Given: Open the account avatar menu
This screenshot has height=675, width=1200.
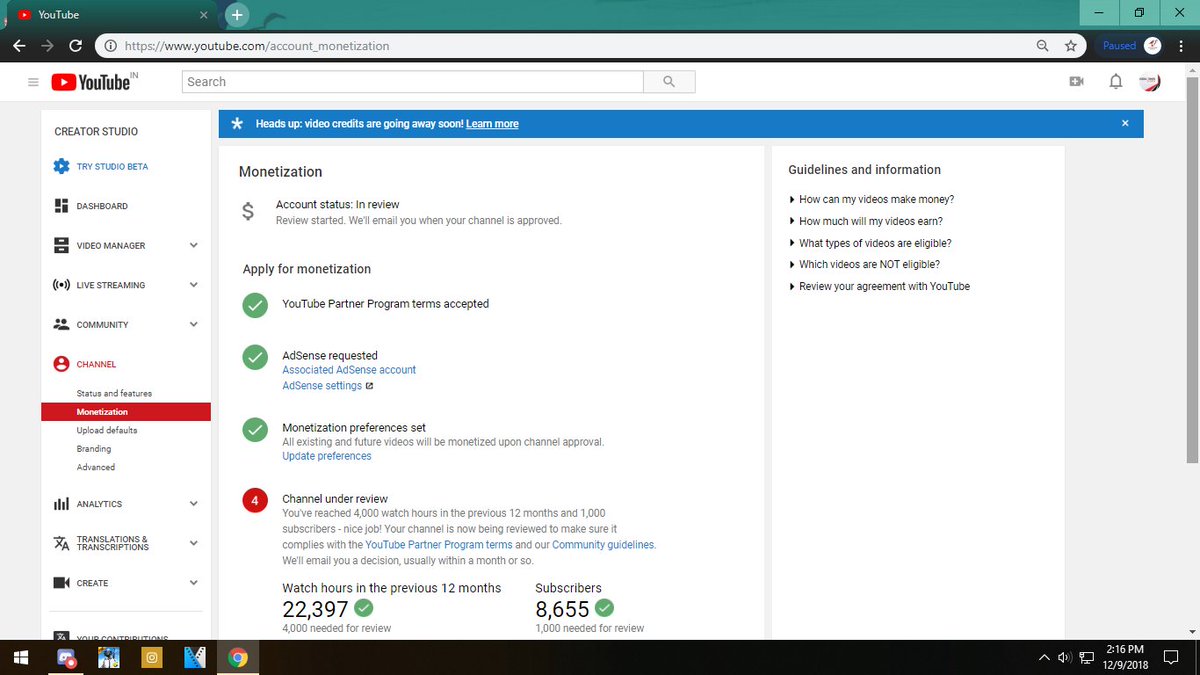Looking at the screenshot, I should coord(1150,82).
